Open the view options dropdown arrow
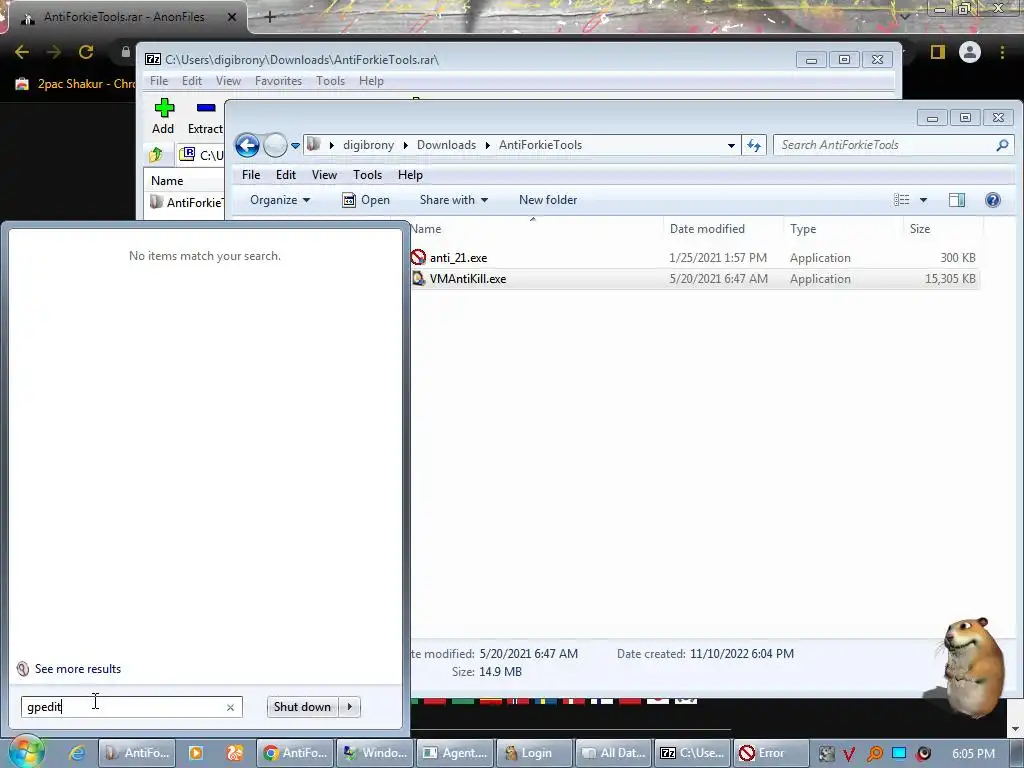 click(x=923, y=200)
